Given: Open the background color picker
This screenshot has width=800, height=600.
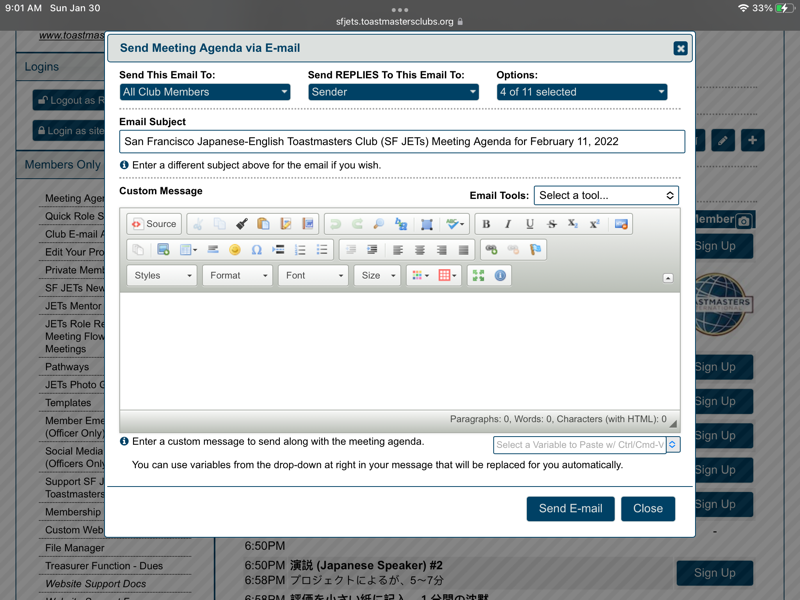Looking at the screenshot, I should [x=447, y=276].
